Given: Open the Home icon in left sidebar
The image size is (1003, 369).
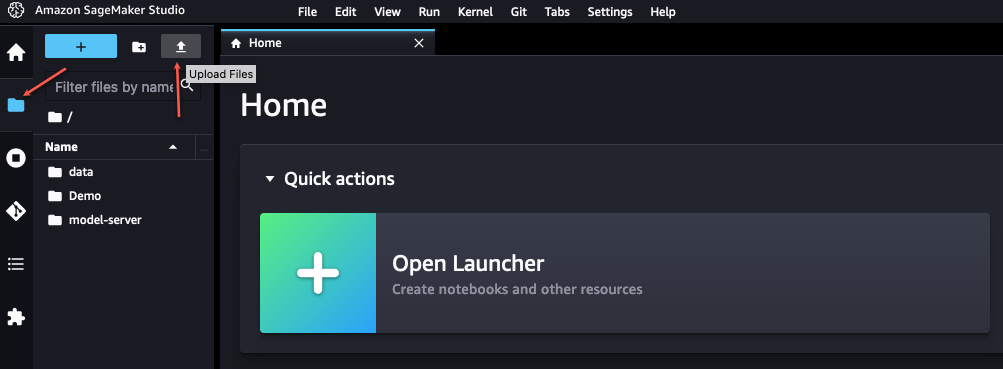Looking at the screenshot, I should 16,52.
